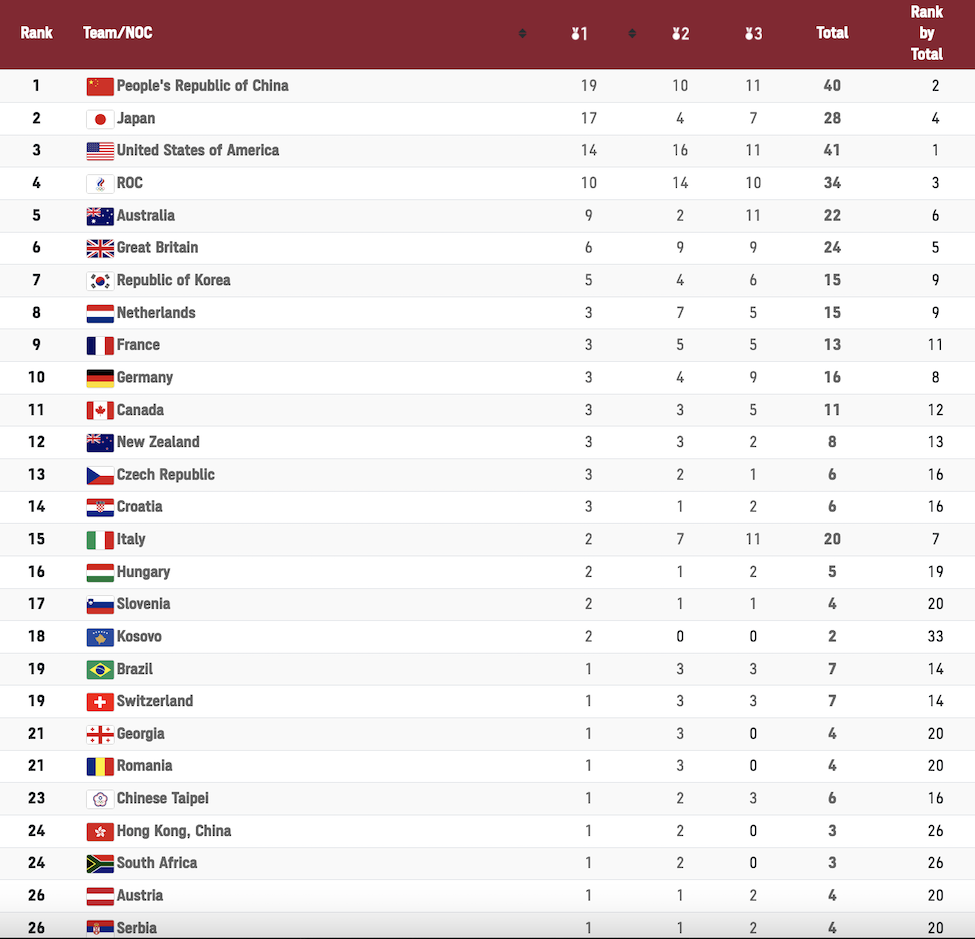Select Italy's total medal count cell
The image size is (975, 939).
tap(832, 539)
